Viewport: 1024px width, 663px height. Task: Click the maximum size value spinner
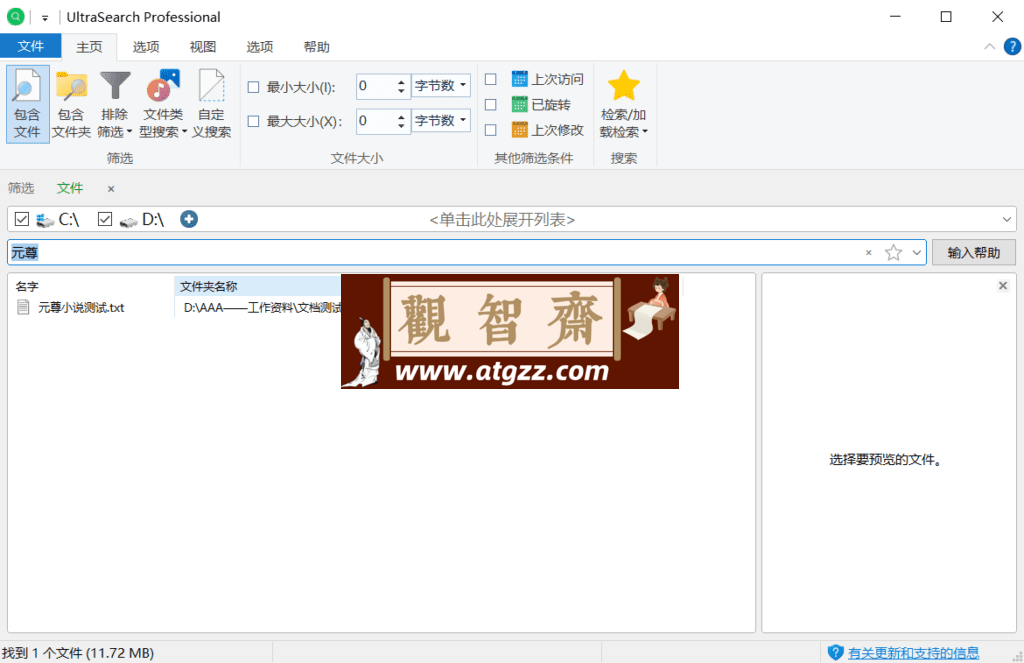pyautogui.click(x=401, y=121)
